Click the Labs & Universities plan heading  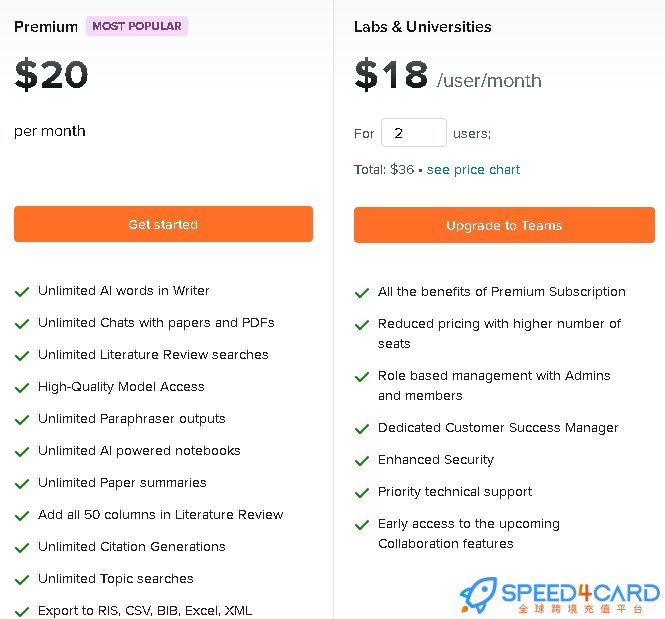click(x=422, y=27)
